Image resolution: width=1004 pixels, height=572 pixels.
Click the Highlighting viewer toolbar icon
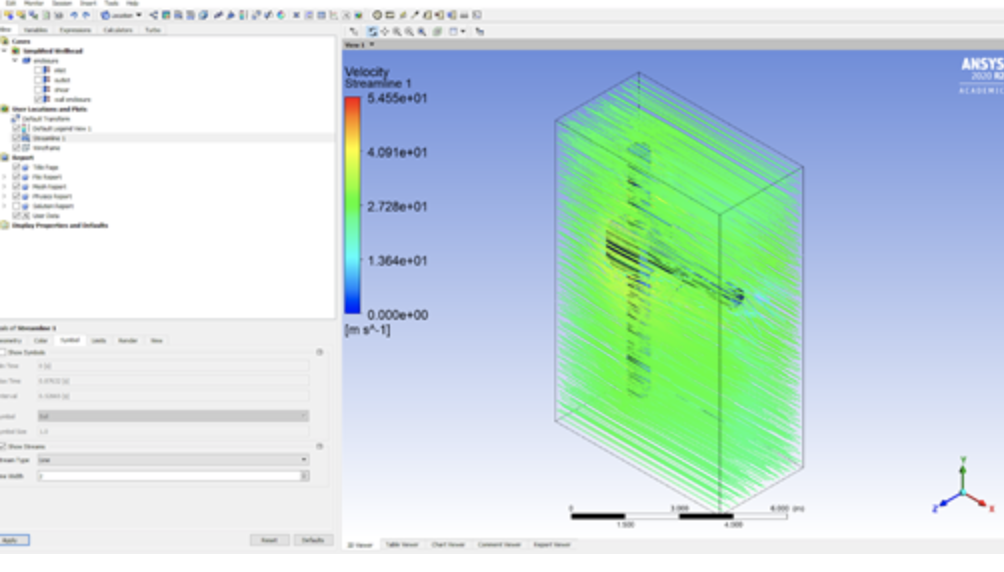pos(437,31)
